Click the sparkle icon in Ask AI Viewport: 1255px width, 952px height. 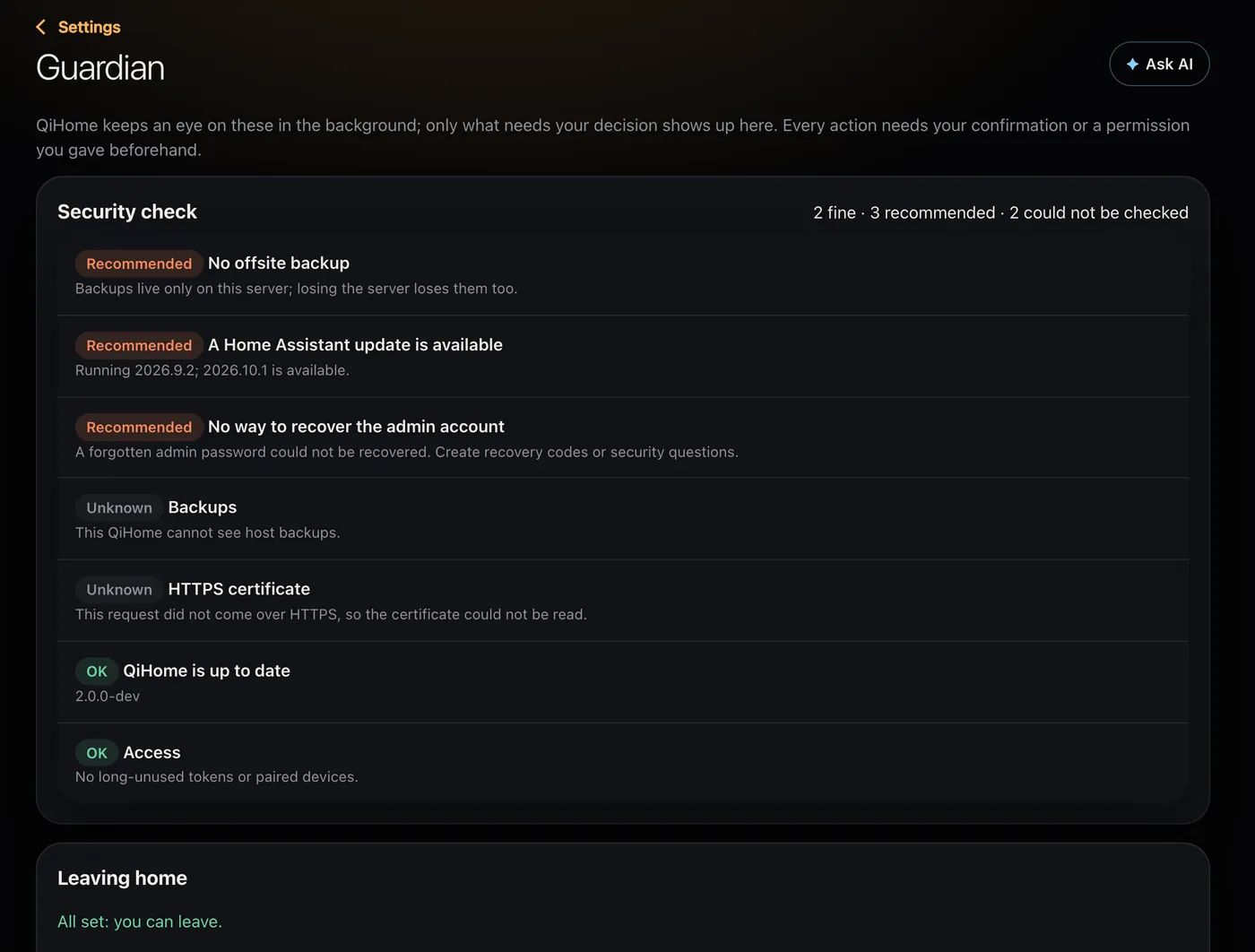coord(1132,65)
